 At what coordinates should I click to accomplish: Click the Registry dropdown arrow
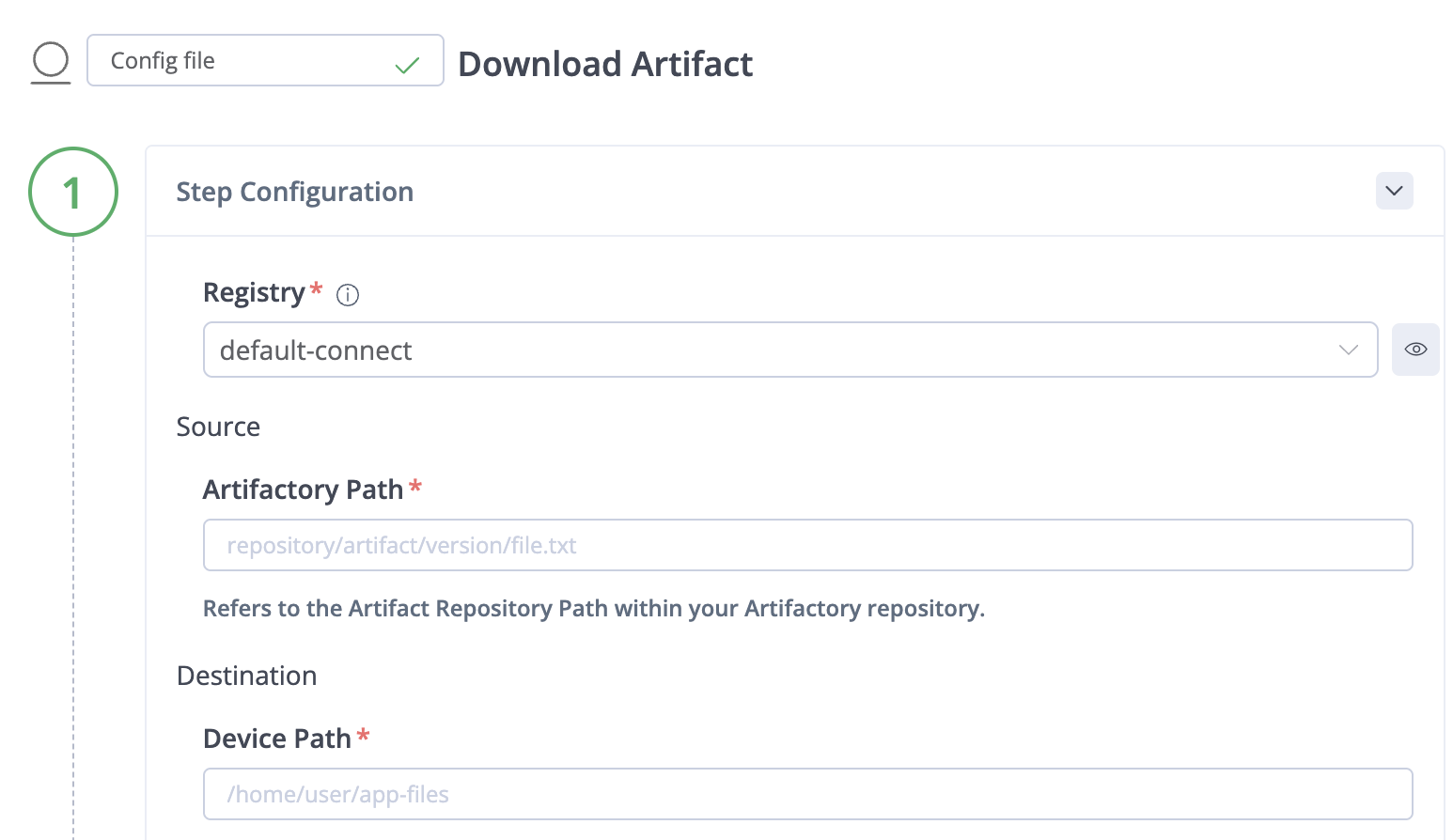click(1348, 350)
